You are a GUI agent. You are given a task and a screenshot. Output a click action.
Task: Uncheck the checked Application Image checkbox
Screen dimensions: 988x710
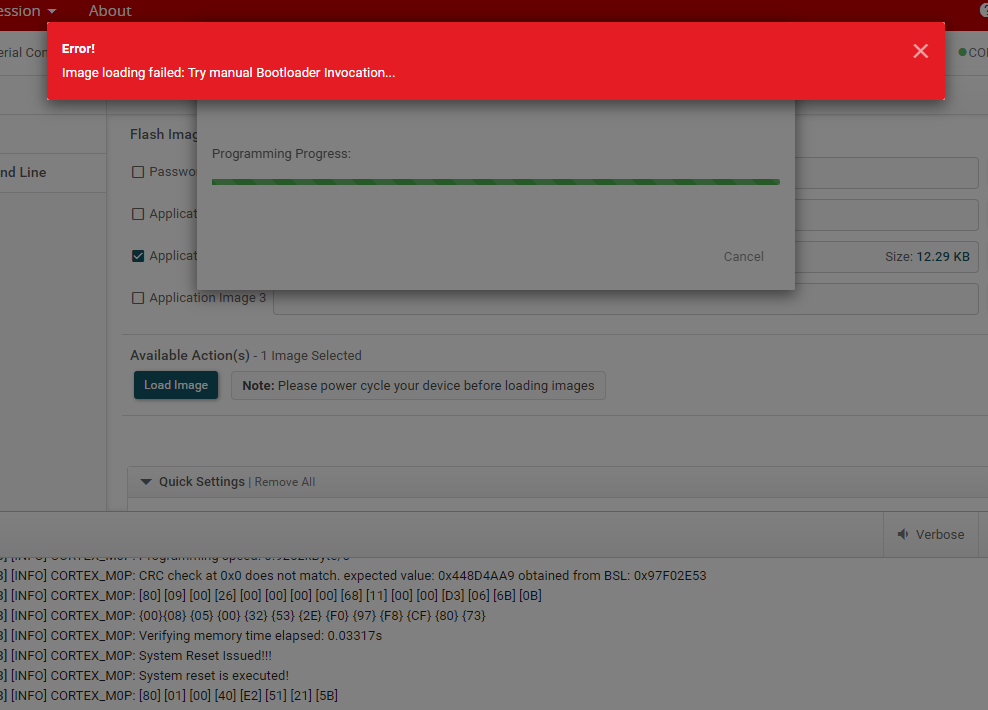(x=138, y=256)
